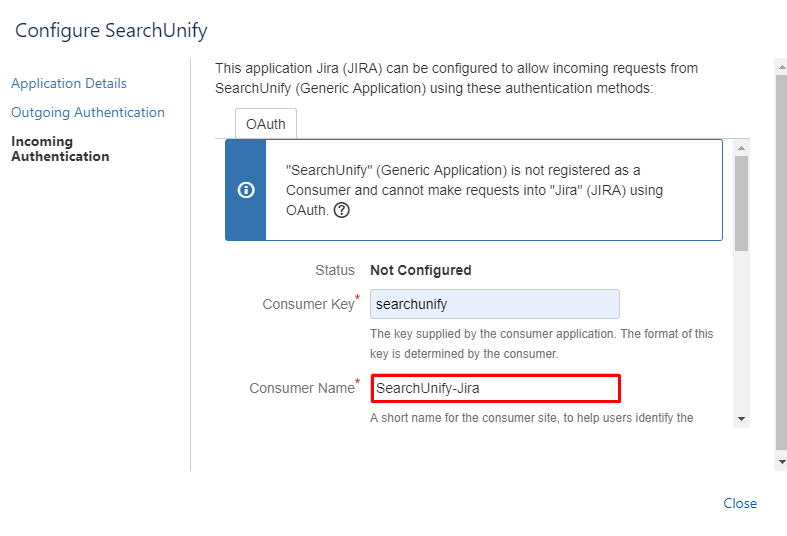Viewport: 787px width, 536px height.
Task: Click the inner OAuth panel scrollbar thumb
Action: [x=741, y=200]
